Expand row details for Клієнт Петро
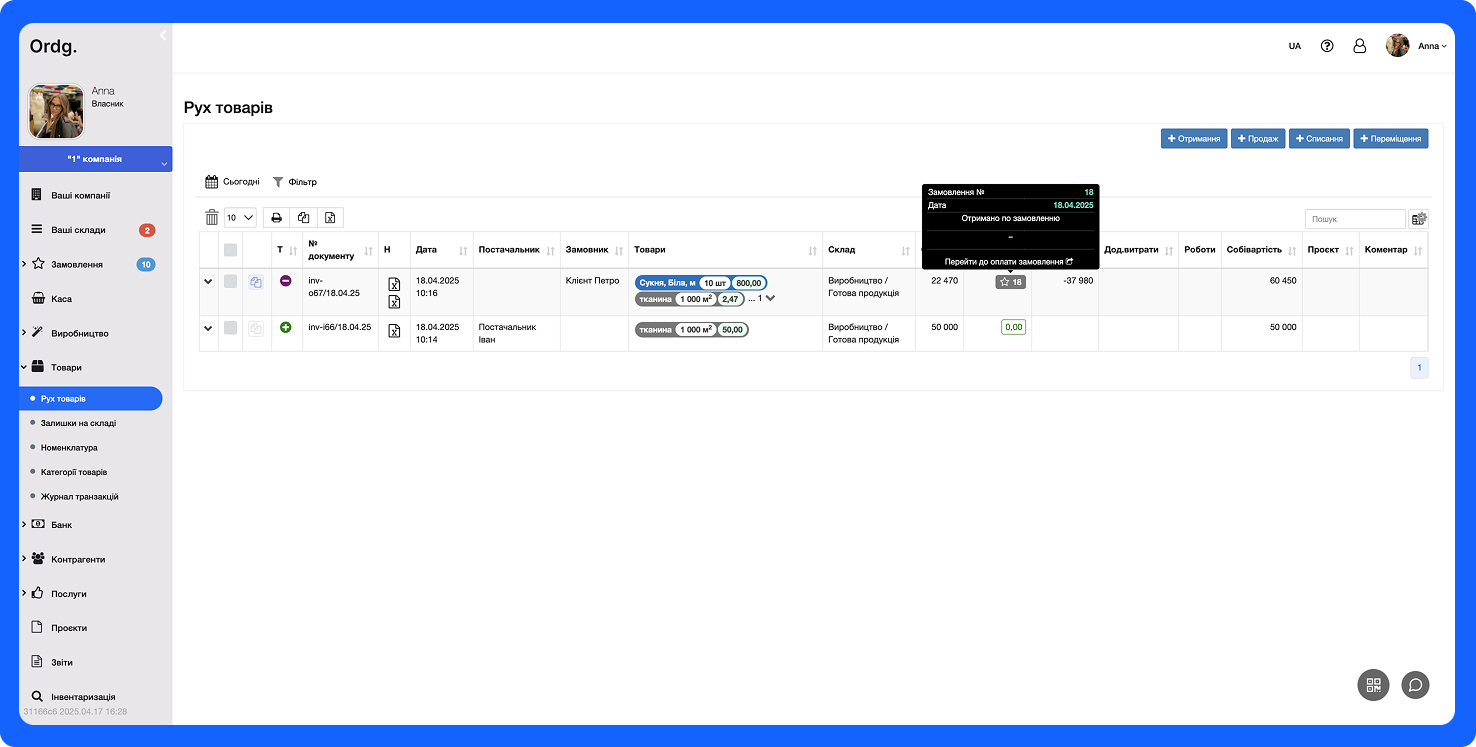Viewport: 1476px width, 747px height. 208,282
